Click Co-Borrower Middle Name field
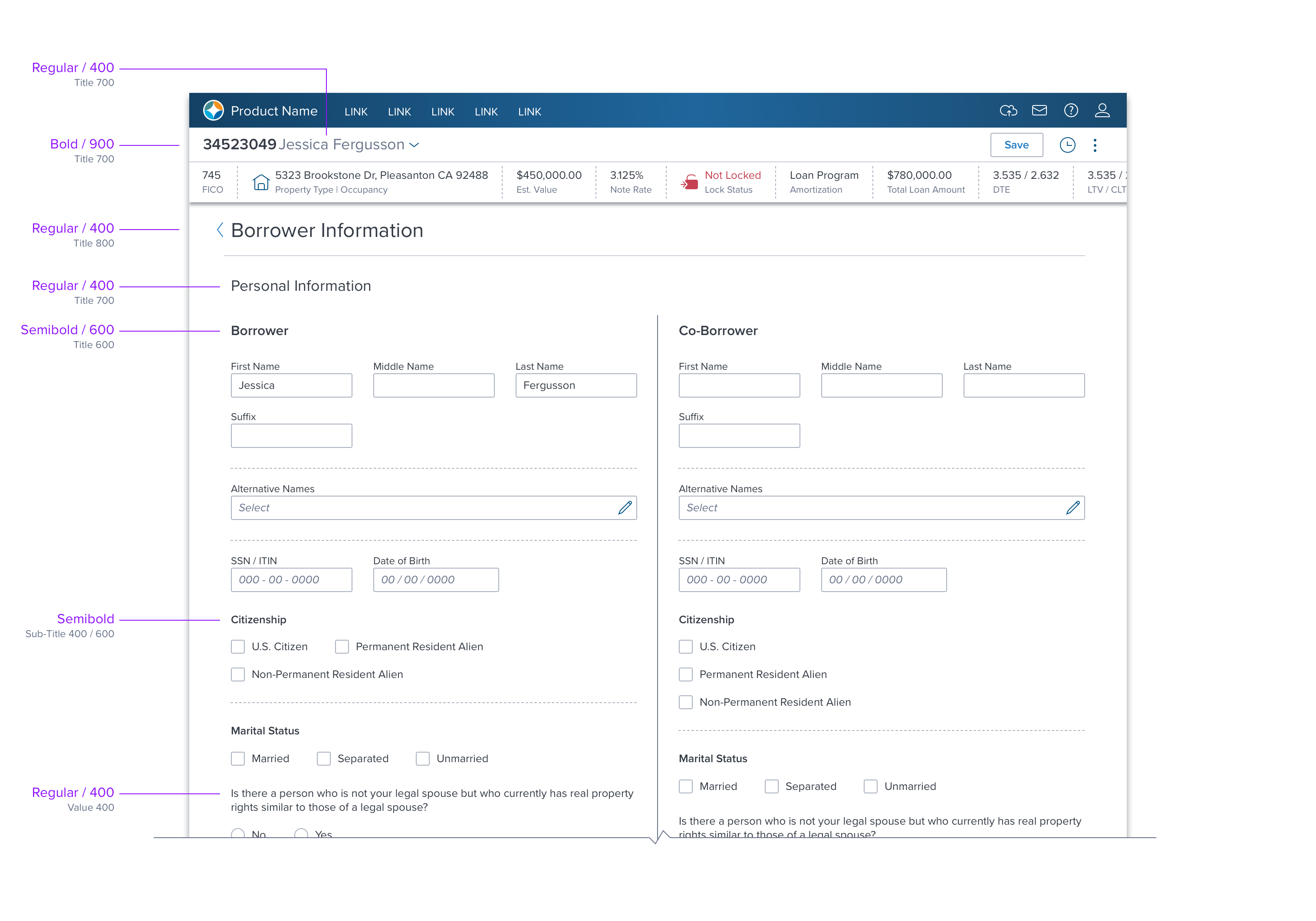 tap(882, 386)
